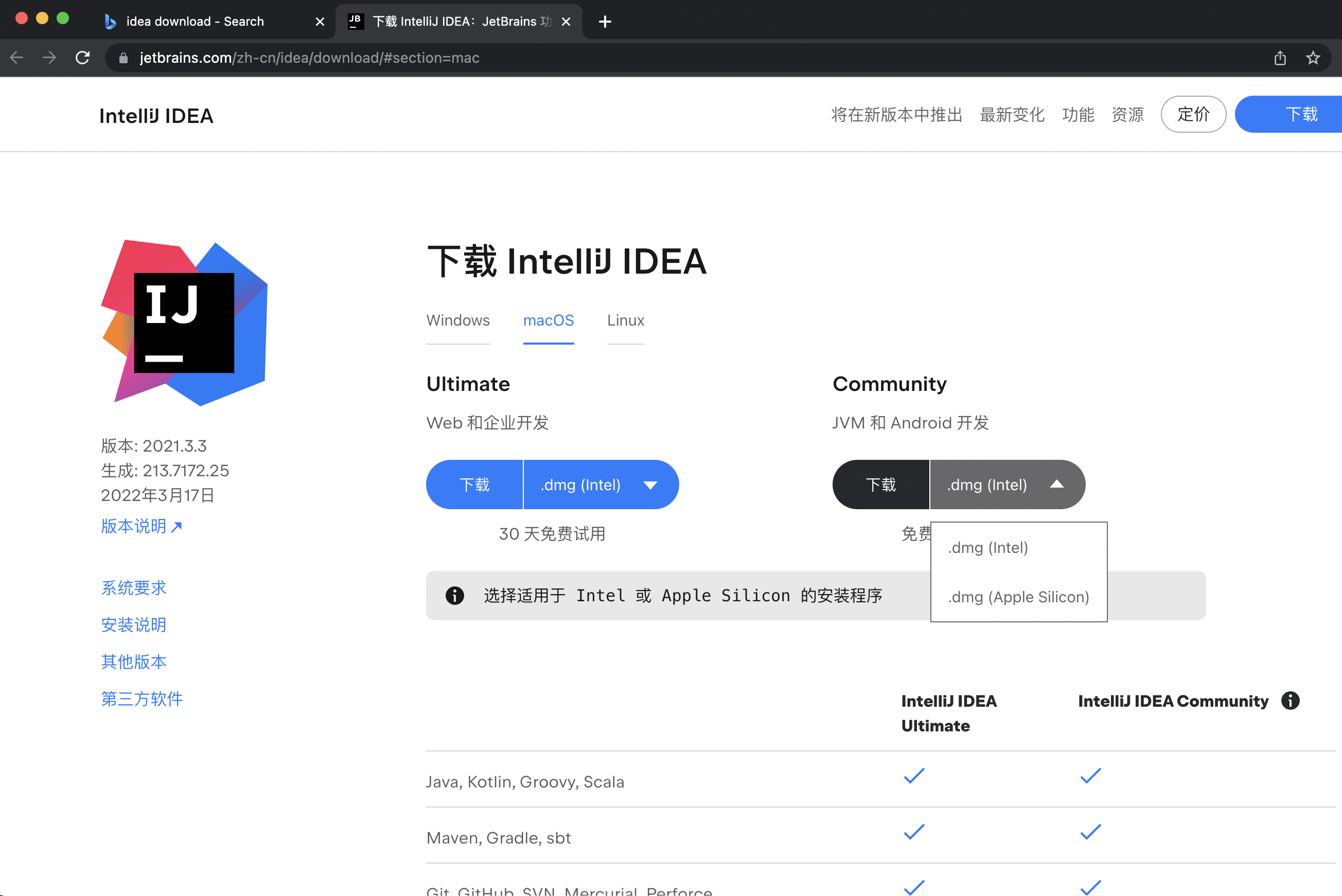This screenshot has width=1342, height=896.
Task: Click JetBrains favicon on the active tab
Action: (356, 22)
